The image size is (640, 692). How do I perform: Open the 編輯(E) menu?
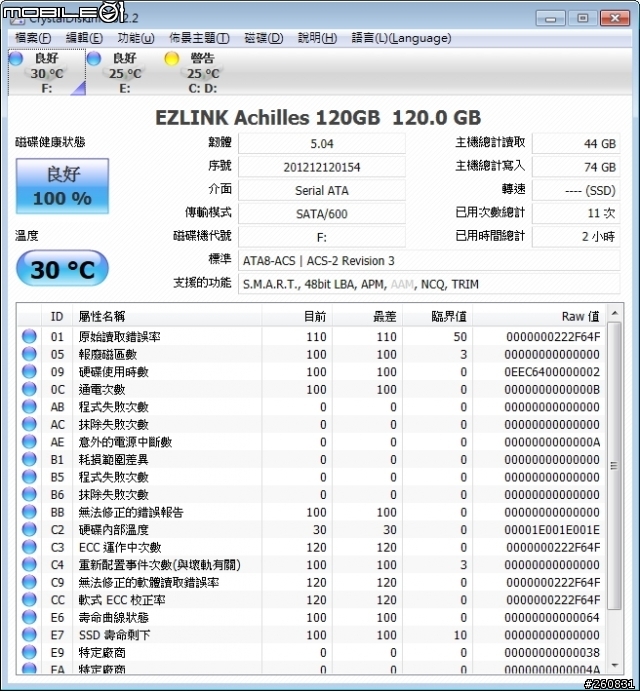(84, 38)
